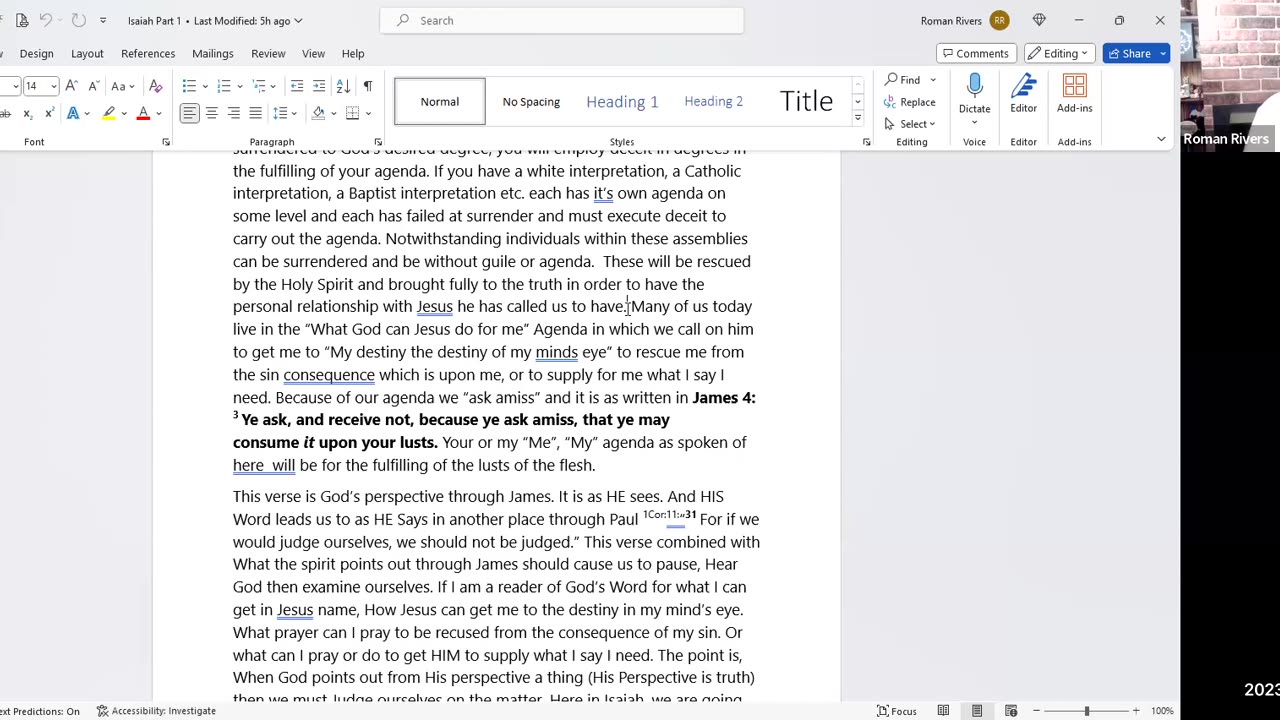1280x720 pixels.
Task: Open the Comments pane
Action: tap(976, 53)
